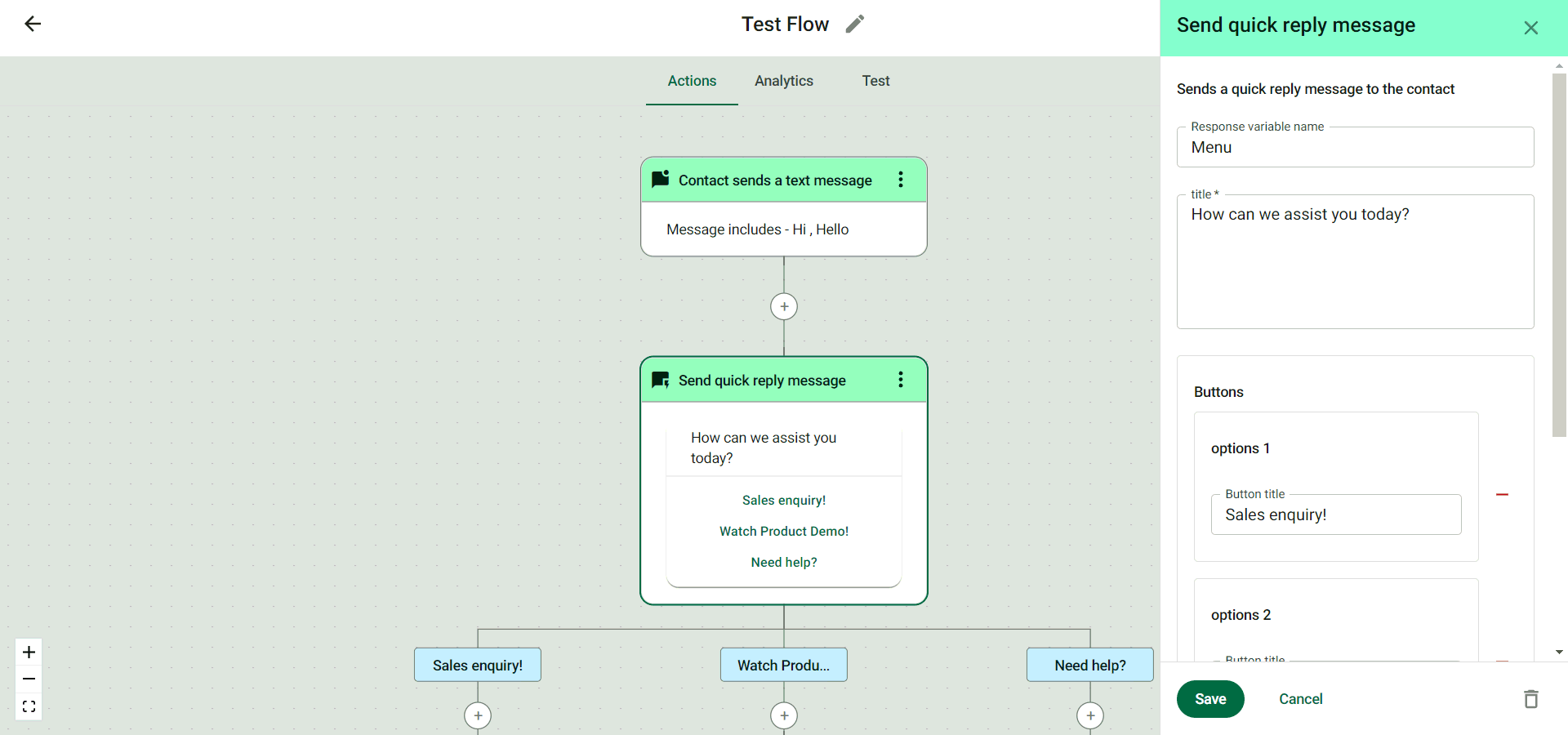1568x735 pixels.
Task: Switch to the Analytics tab
Action: pyautogui.click(x=784, y=81)
